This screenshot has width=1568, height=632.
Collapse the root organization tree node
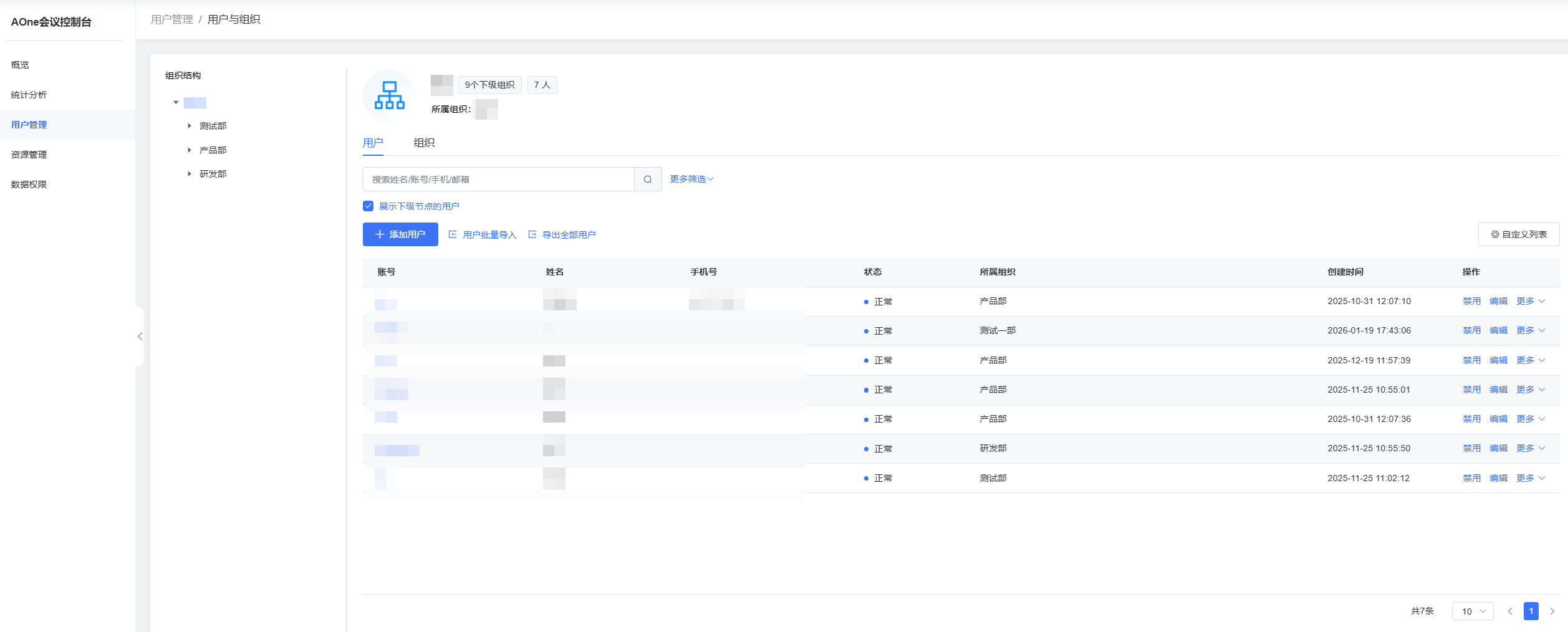(176, 103)
